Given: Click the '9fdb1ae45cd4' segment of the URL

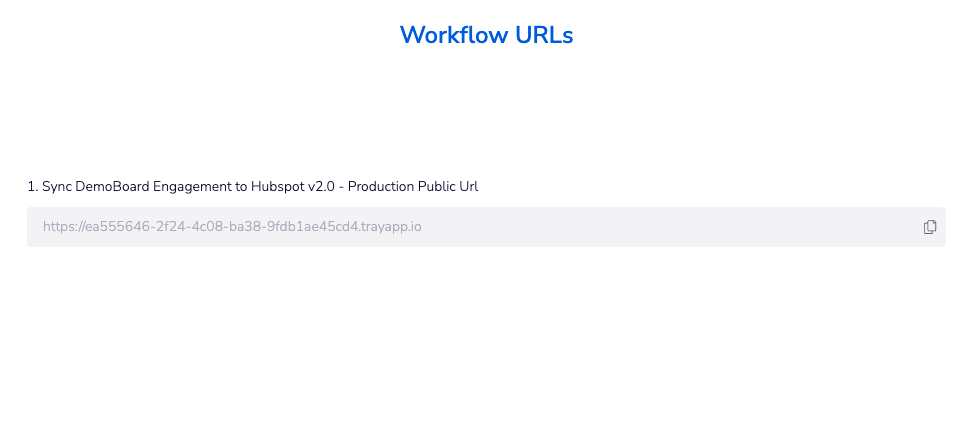Looking at the screenshot, I should (x=320, y=227).
